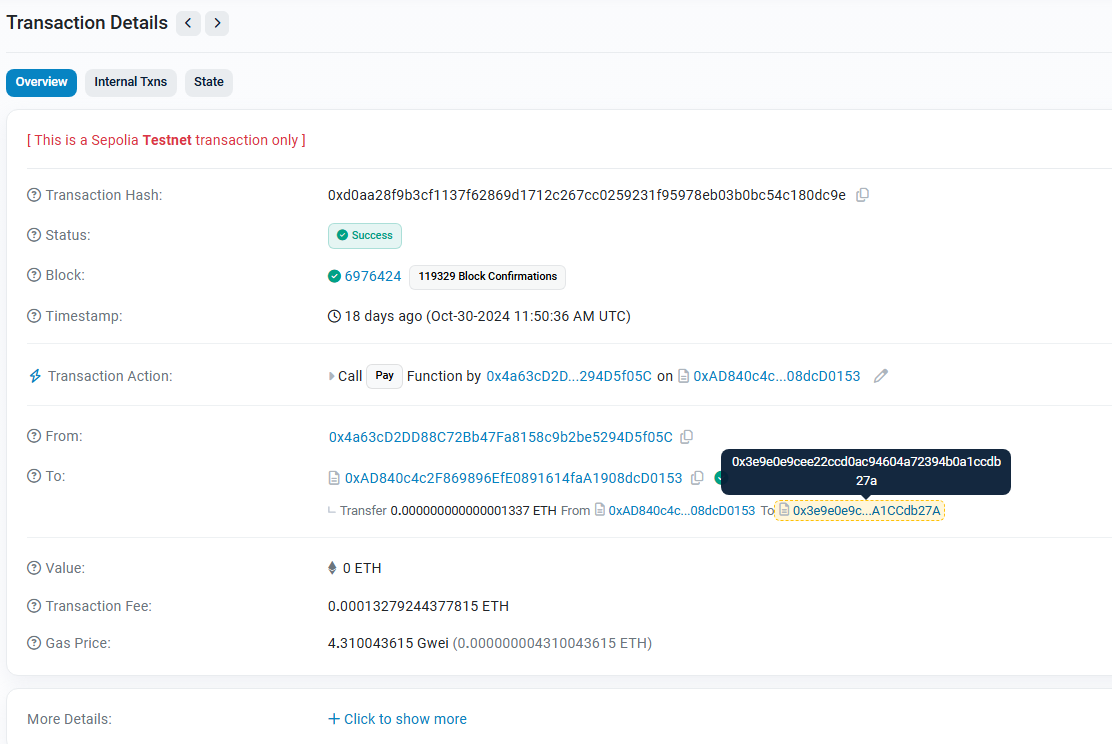The image size is (1112, 744).
Task: Switch to the Internal Txns tab
Action: [x=130, y=82]
